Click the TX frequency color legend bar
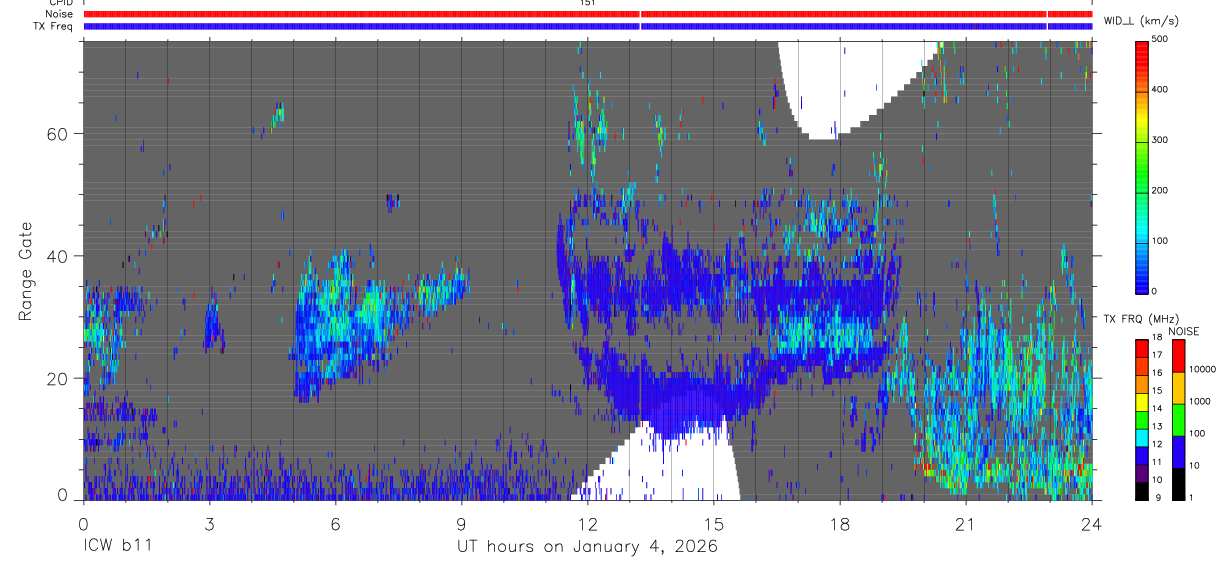 [1142, 419]
